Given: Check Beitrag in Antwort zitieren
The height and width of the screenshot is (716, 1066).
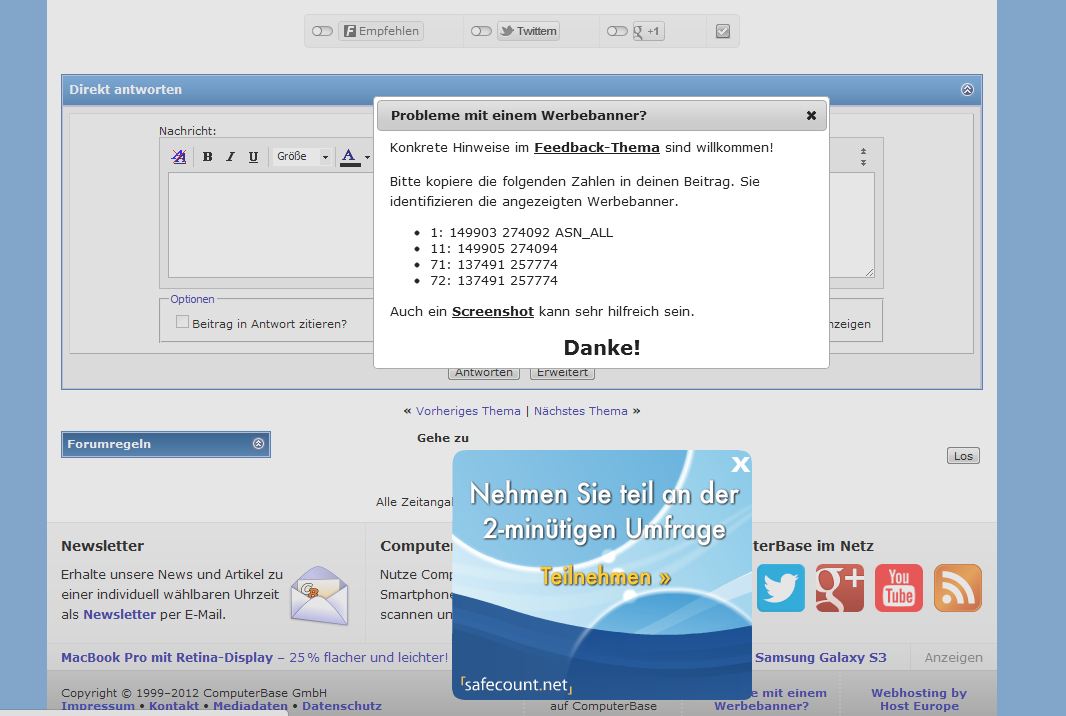Looking at the screenshot, I should pos(182,322).
